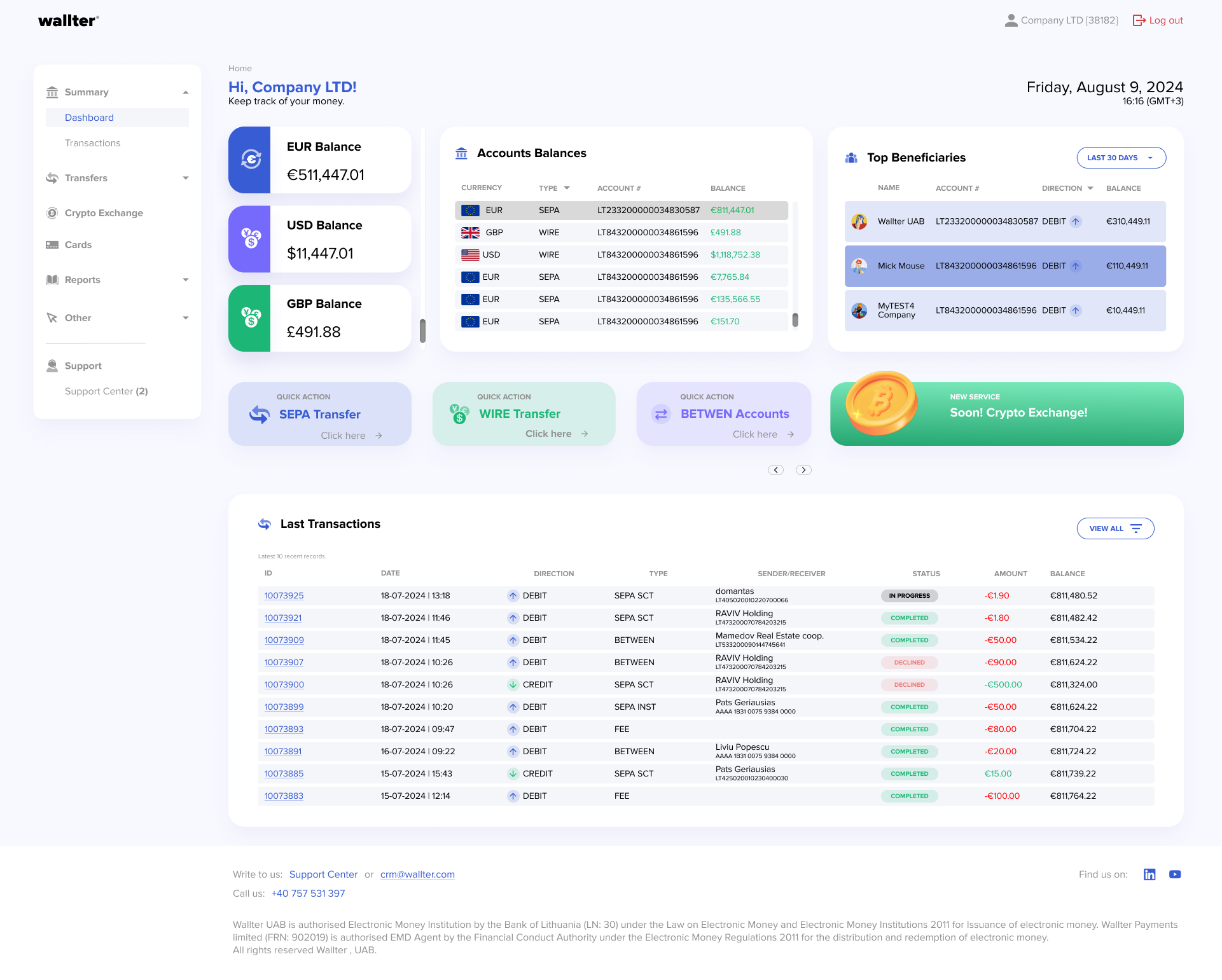Collapse the Summary sidebar section
1222x980 pixels.
click(x=185, y=92)
